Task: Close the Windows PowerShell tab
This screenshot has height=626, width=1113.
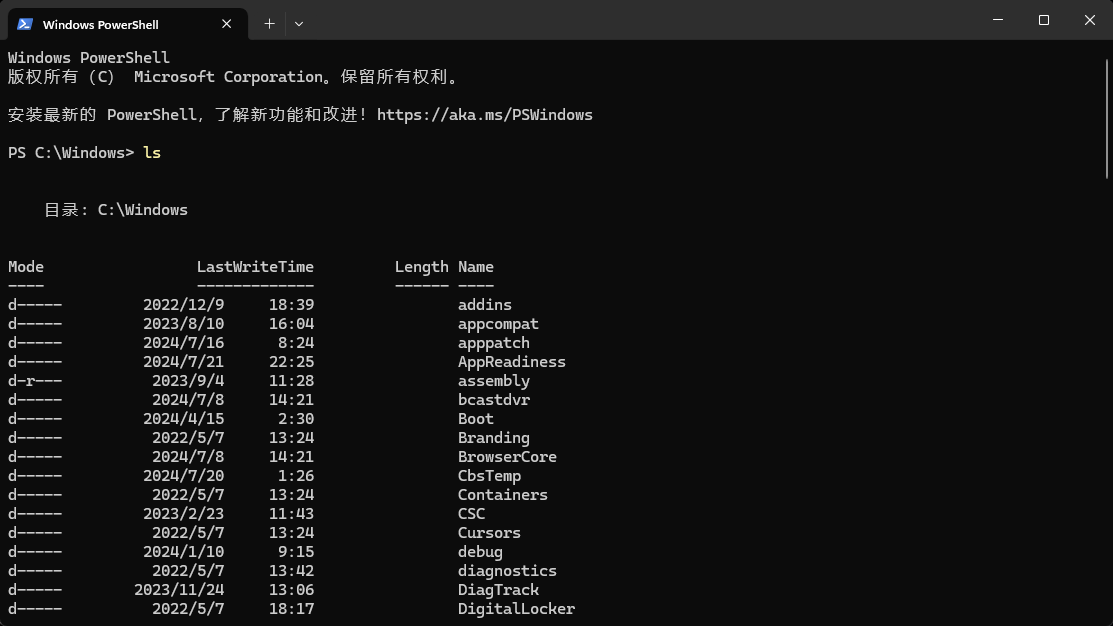Action: point(226,24)
